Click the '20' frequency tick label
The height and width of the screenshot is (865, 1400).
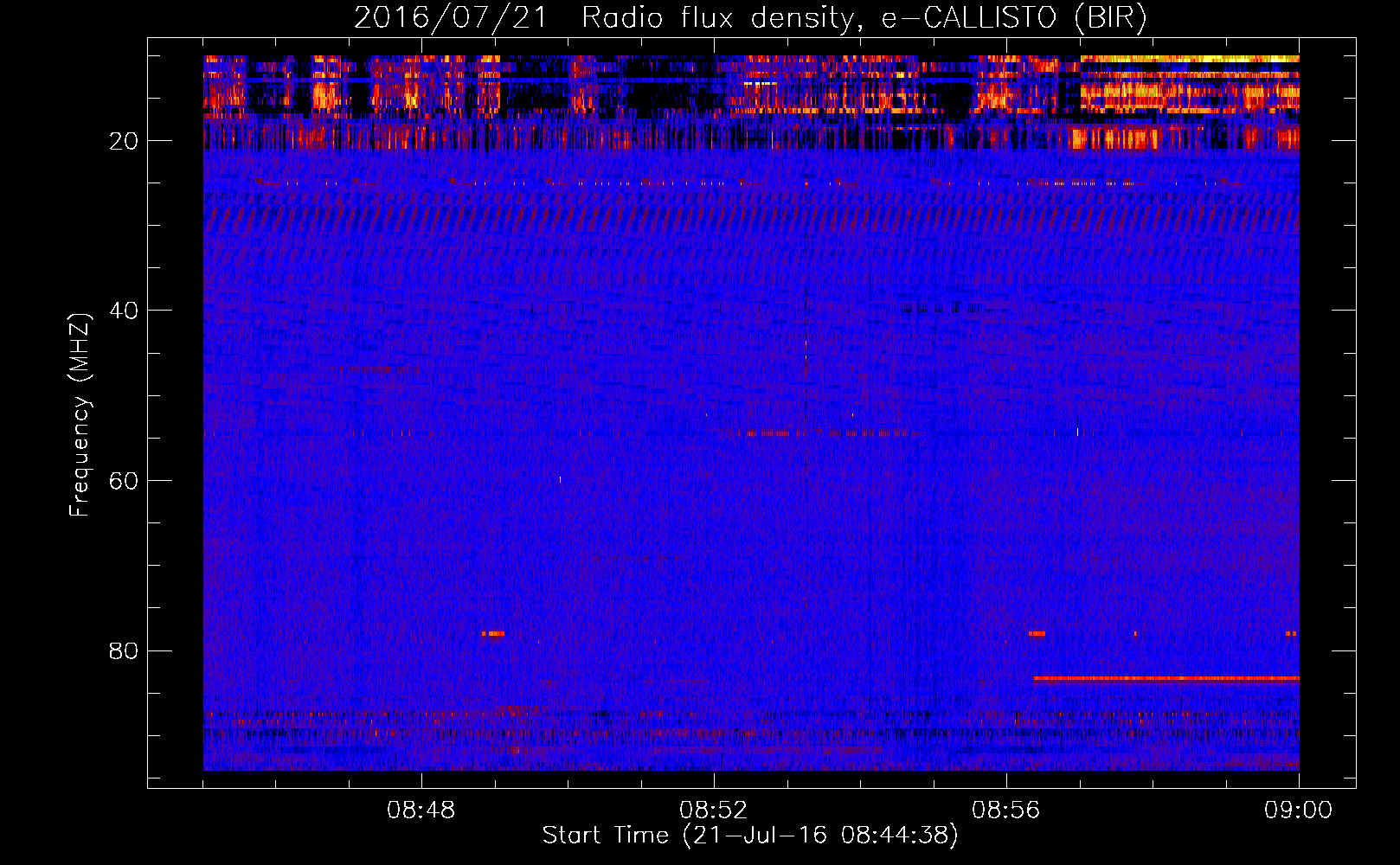[125, 141]
